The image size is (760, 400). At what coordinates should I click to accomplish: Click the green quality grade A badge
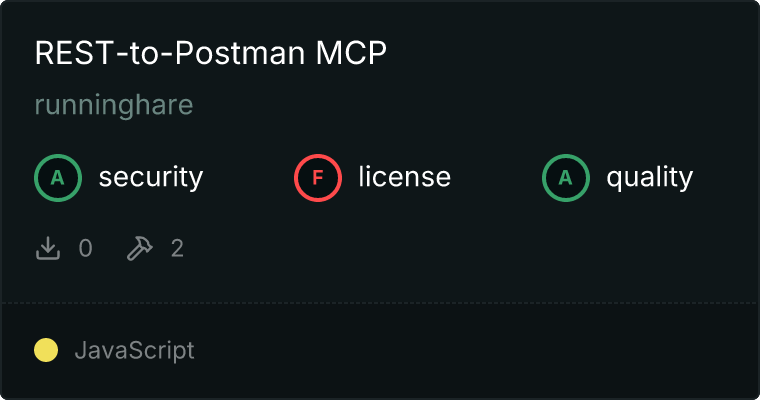566,178
